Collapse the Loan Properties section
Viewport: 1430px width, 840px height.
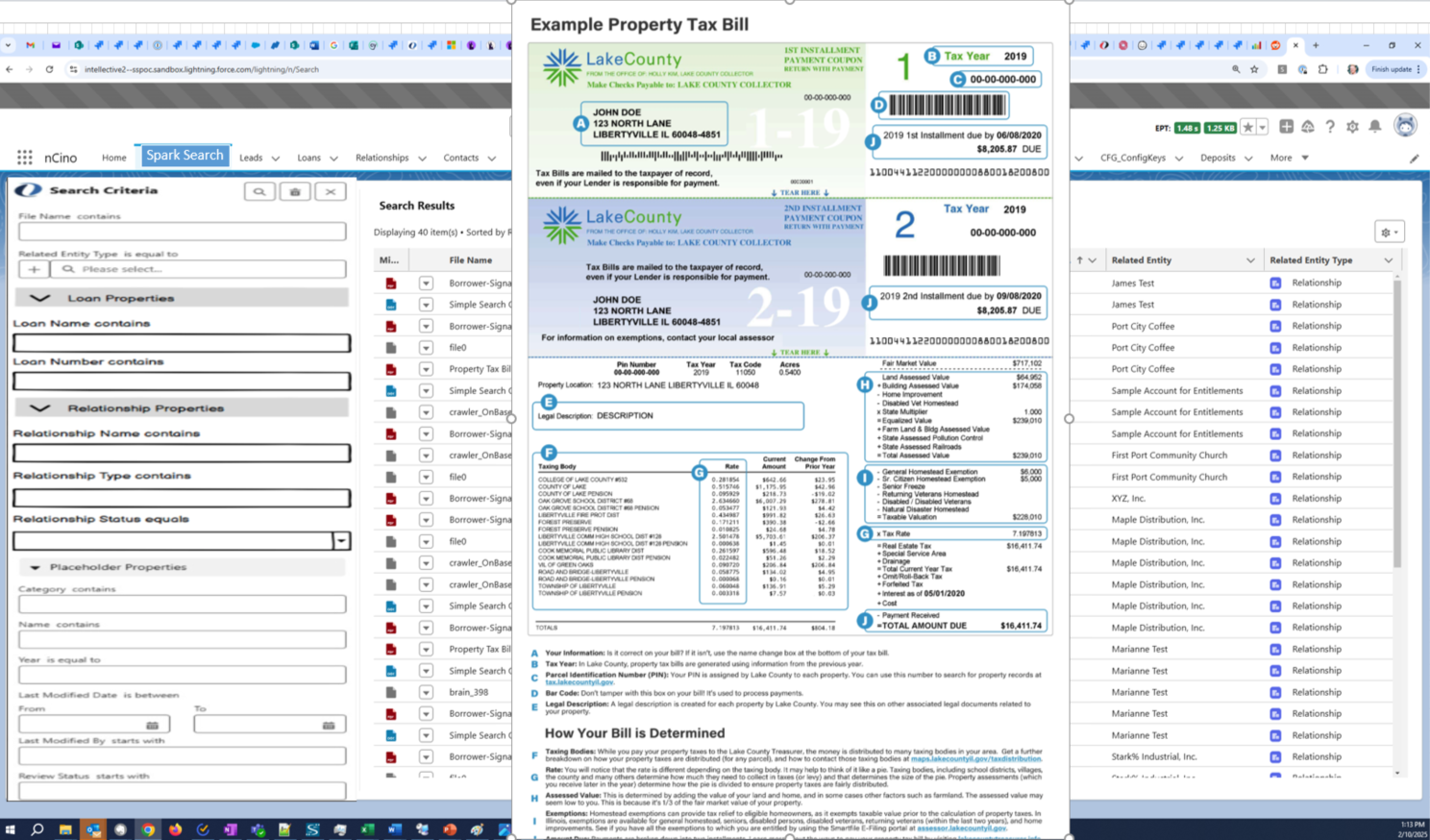coord(39,298)
